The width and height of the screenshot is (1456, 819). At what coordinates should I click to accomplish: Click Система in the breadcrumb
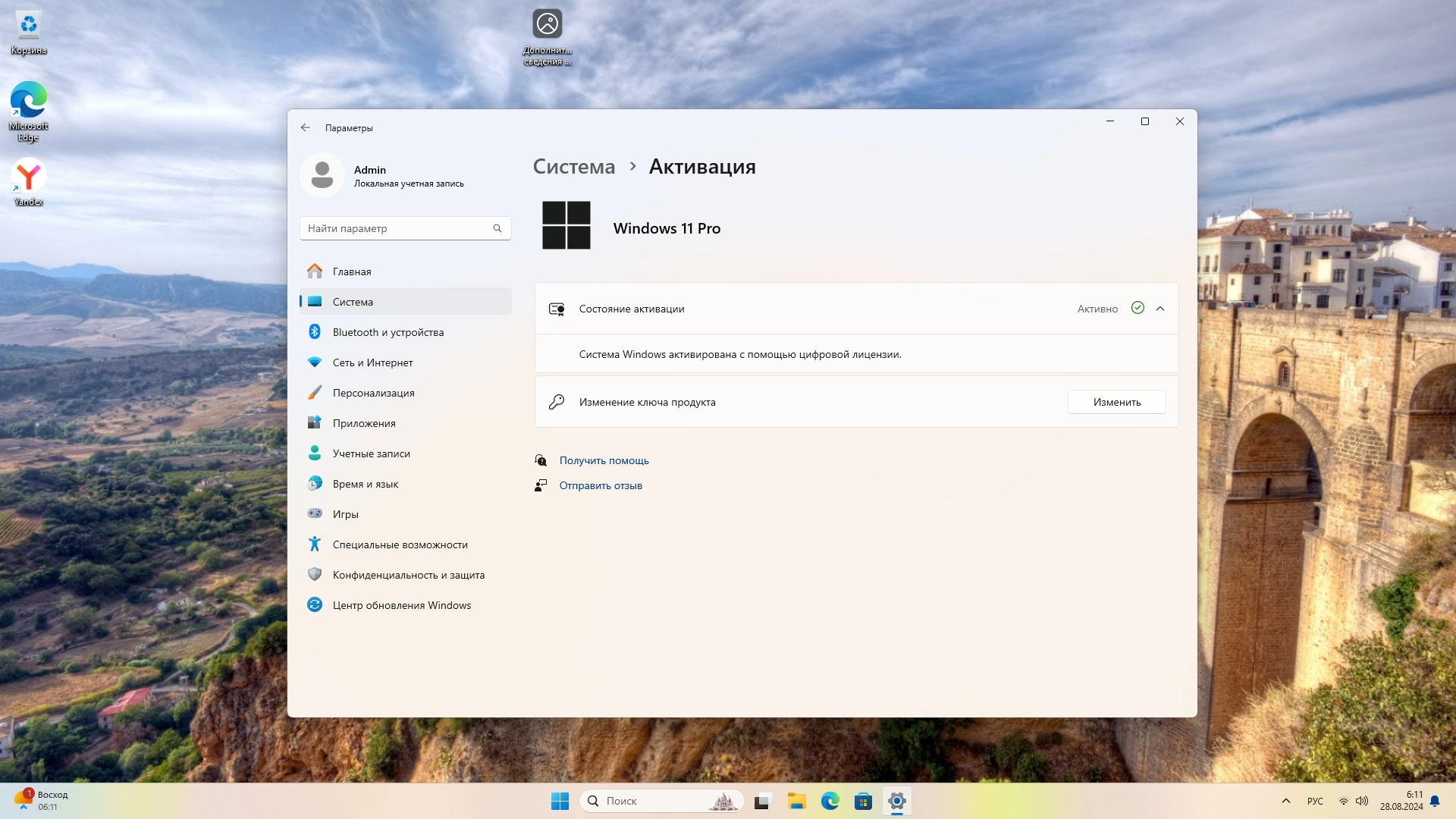point(574,167)
